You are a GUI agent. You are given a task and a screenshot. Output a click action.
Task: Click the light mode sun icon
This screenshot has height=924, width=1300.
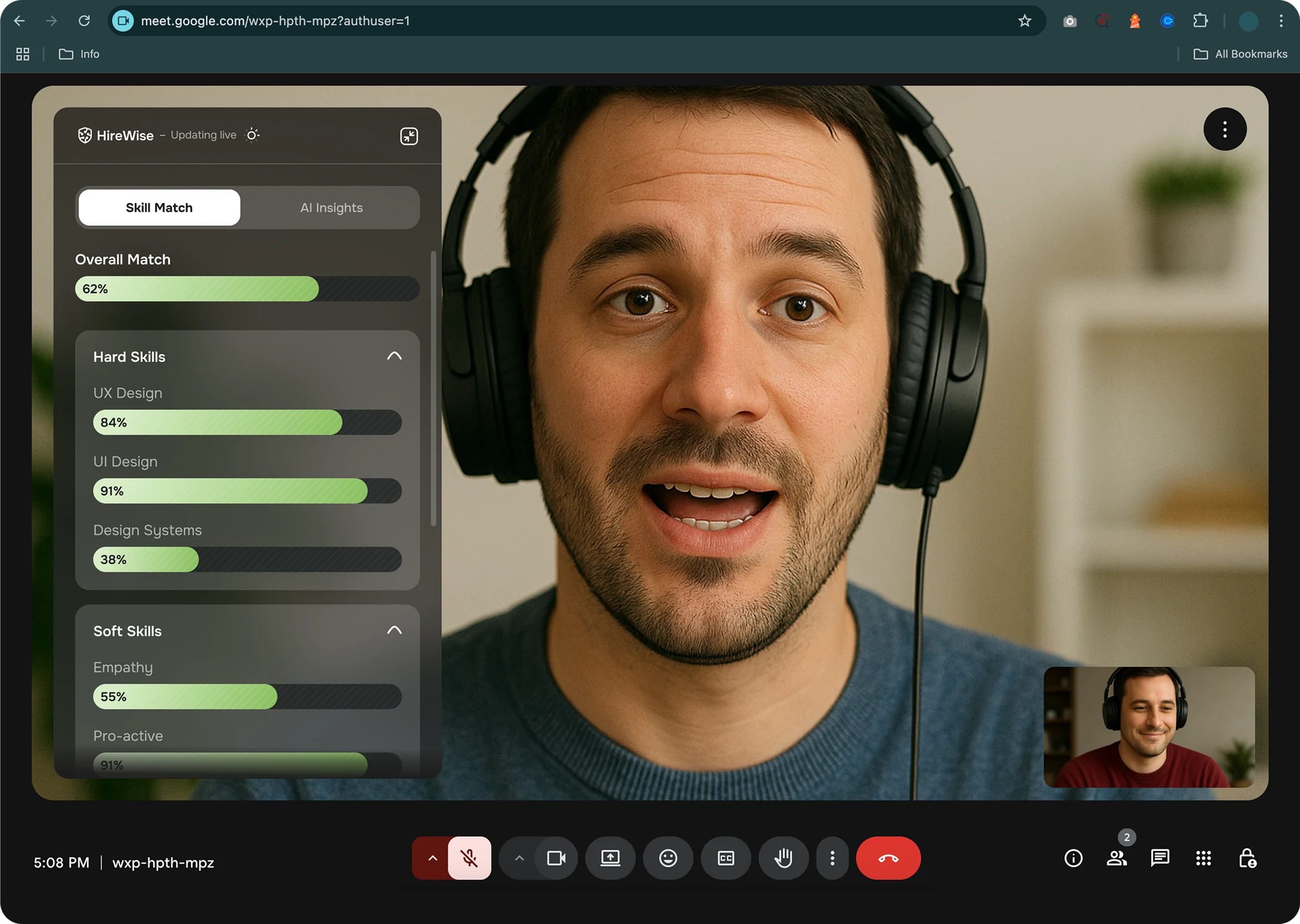click(252, 135)
